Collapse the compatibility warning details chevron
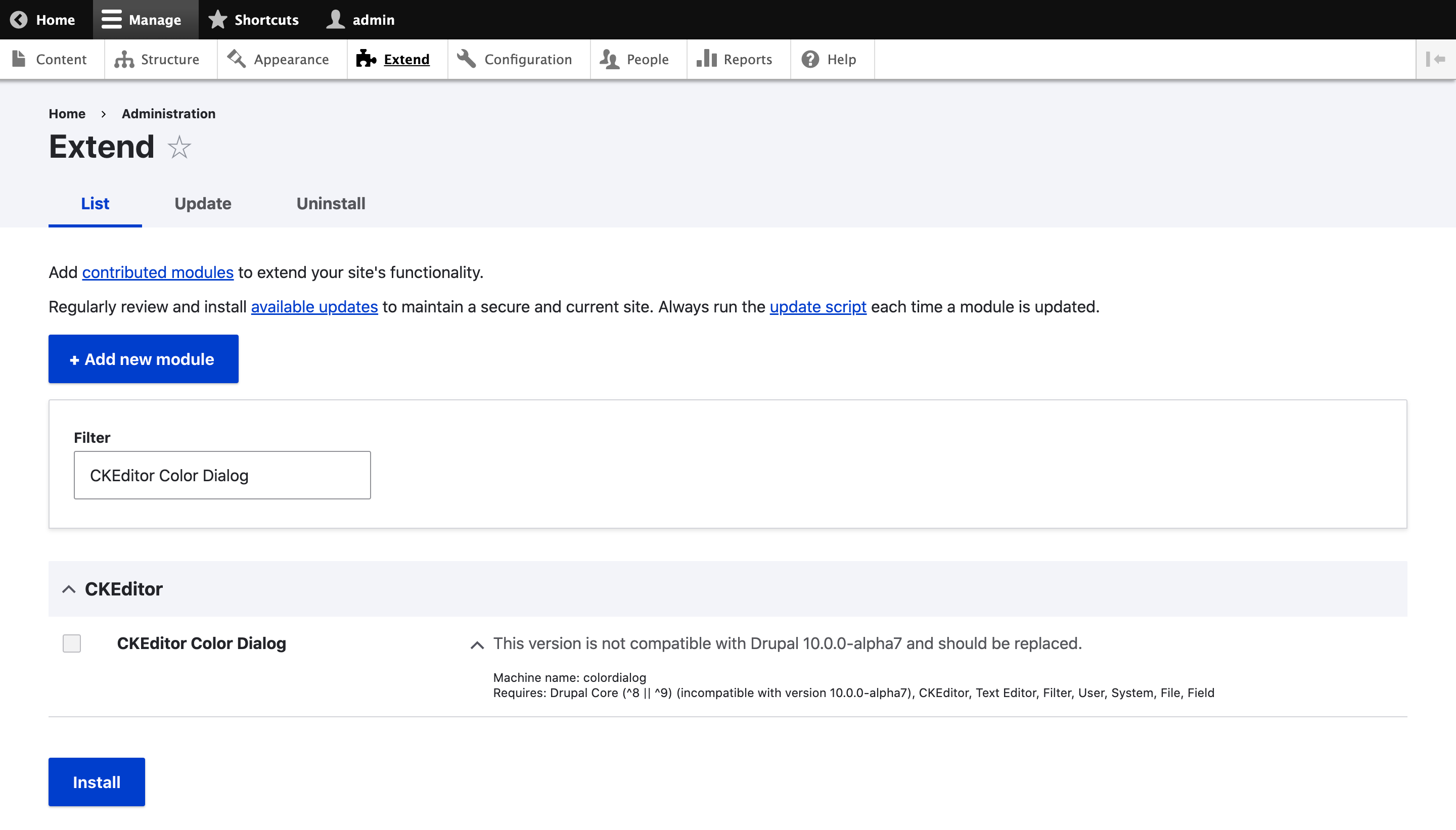 (x=478, y=644)
